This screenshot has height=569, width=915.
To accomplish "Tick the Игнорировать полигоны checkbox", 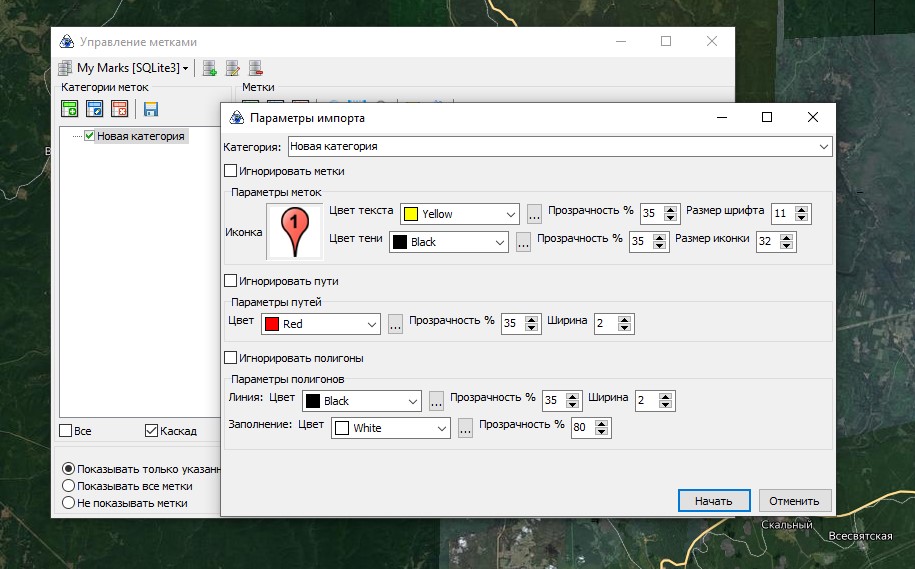I will click(x=231, y=358).
